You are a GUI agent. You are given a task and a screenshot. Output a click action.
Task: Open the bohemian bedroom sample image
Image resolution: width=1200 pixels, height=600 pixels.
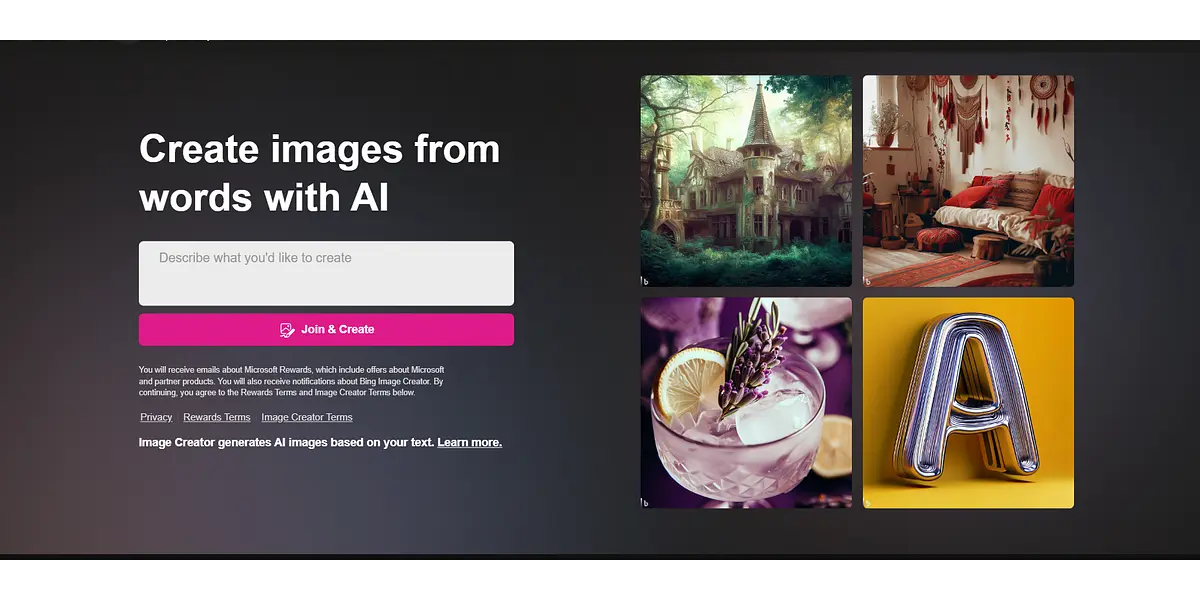point(968,180)
